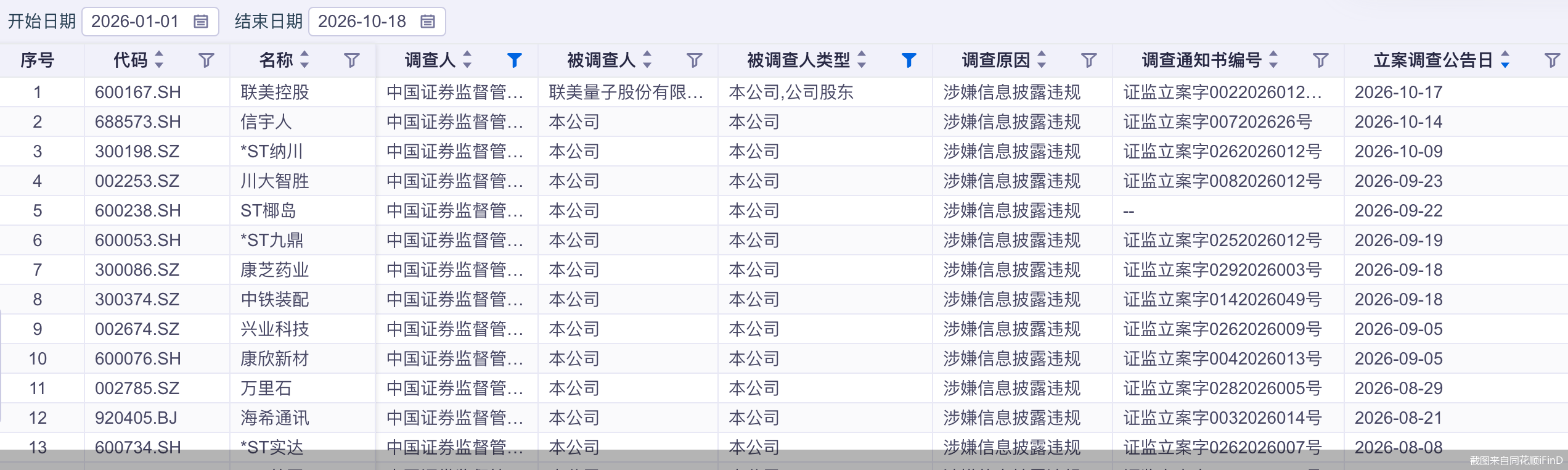Click the *ST纳川 name cell
This screenshot has height=470, width=1568.
[x=272, y=152]
